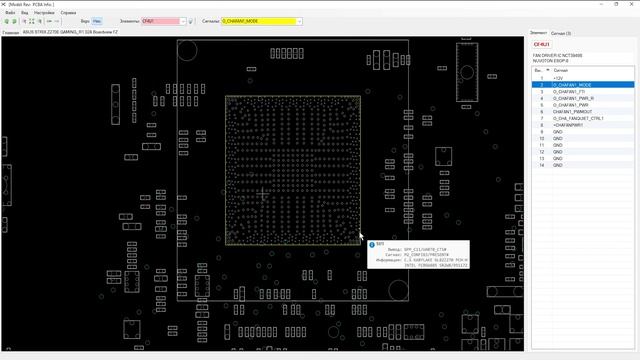Close the PCBA Info window
This screenshot has width=640, height=360.
point(631,4)
